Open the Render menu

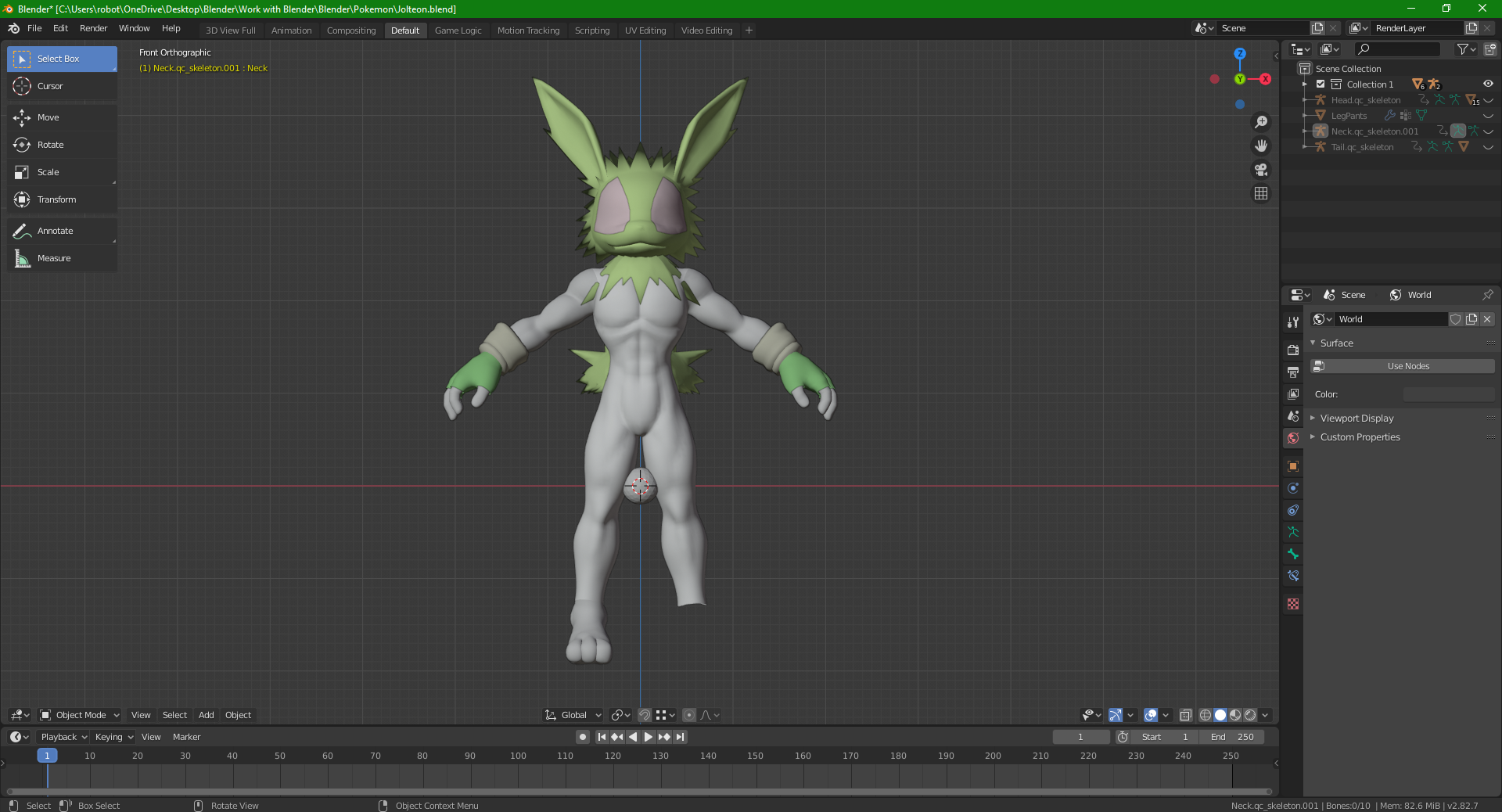(93, 28)
